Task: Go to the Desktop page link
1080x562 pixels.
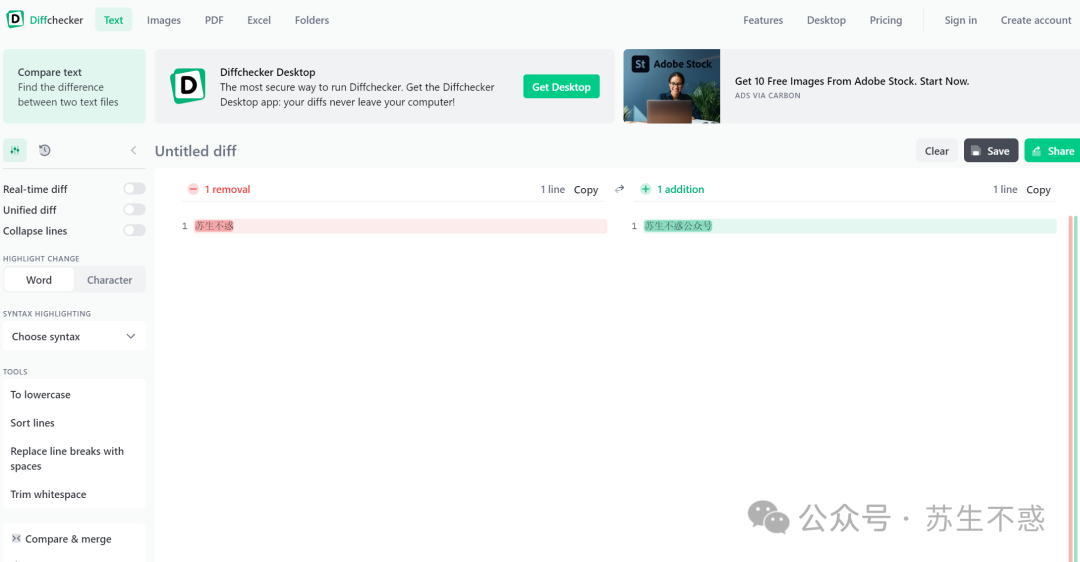Action: tap(827, 20)
